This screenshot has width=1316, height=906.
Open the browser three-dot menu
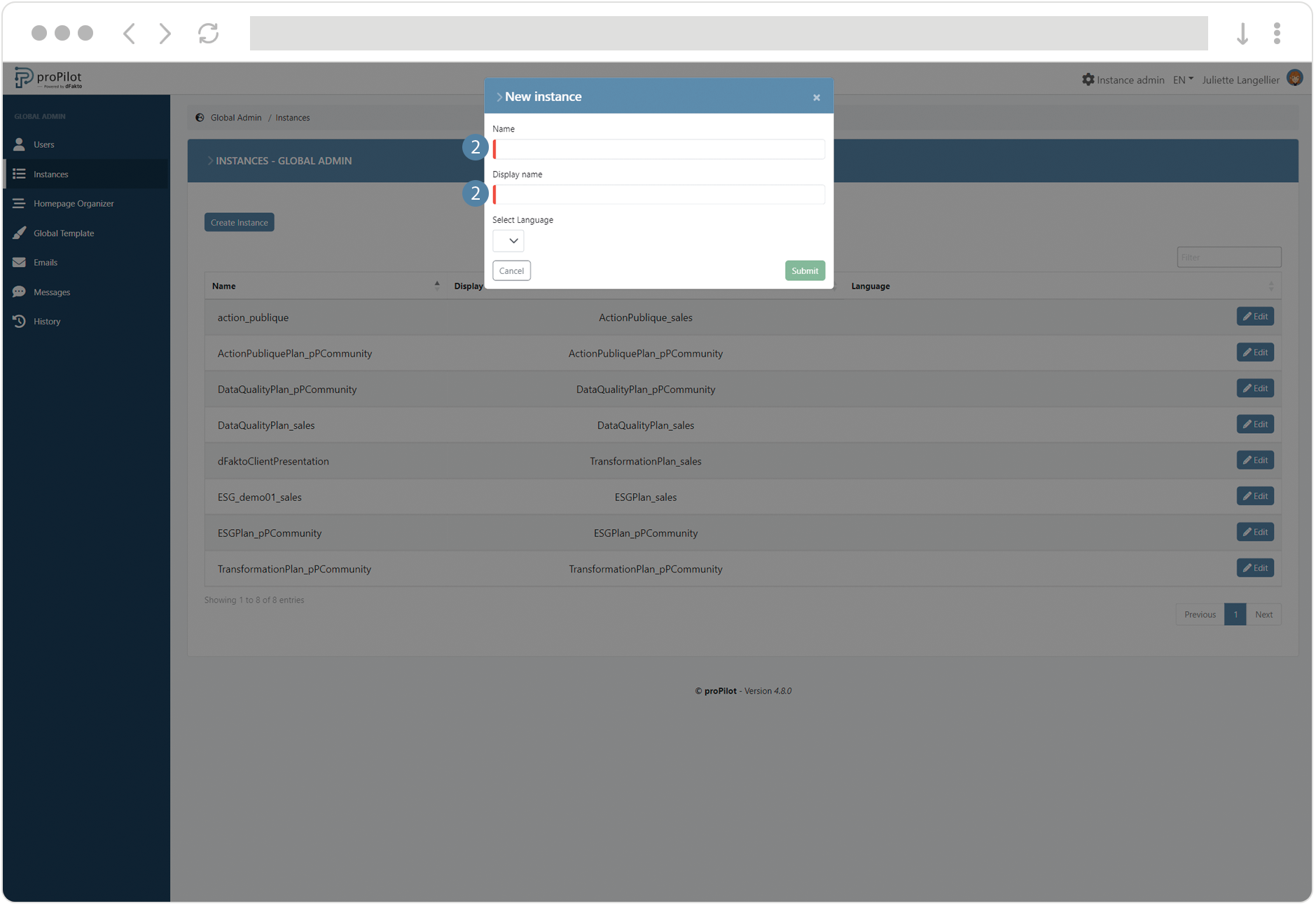[1277, 33]
